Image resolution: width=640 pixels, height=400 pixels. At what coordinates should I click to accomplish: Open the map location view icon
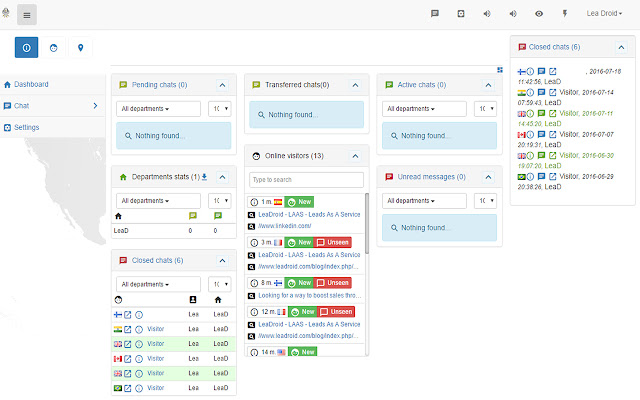pyautogui.click(x=79, y=47)
